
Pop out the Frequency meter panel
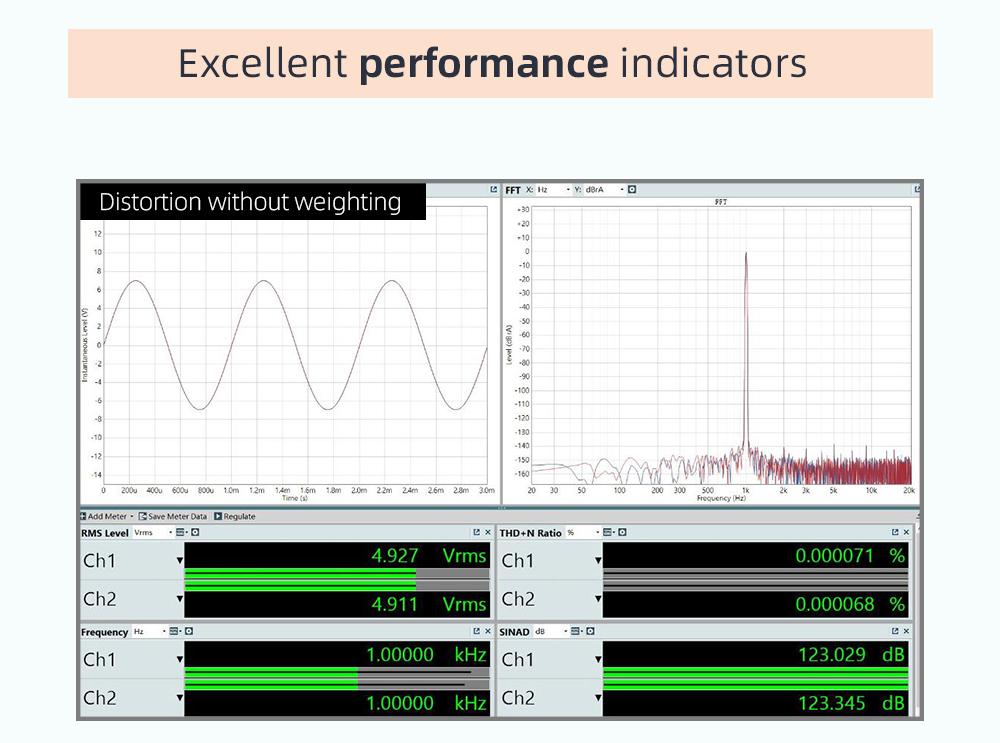477,632
